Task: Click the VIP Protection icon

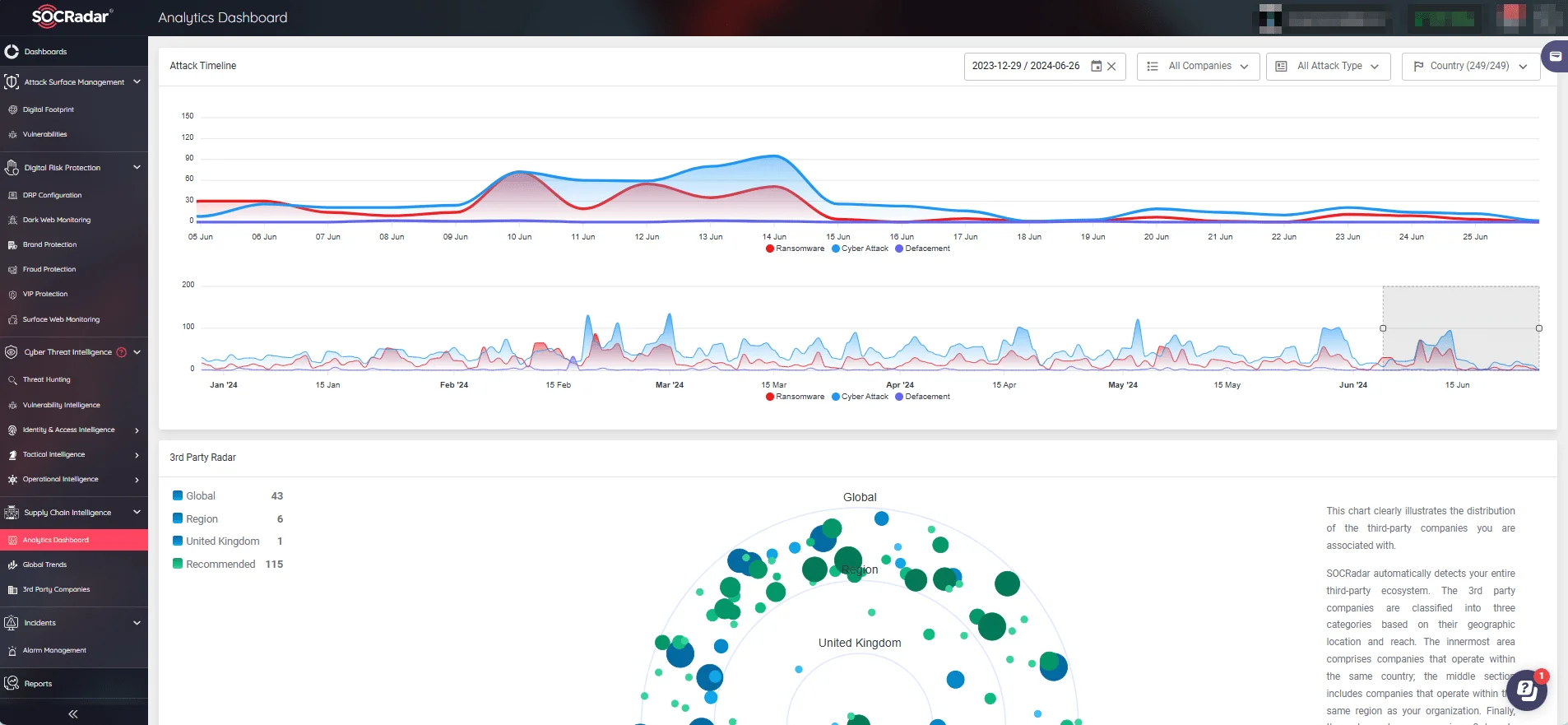Action: [x=12, y=295]
